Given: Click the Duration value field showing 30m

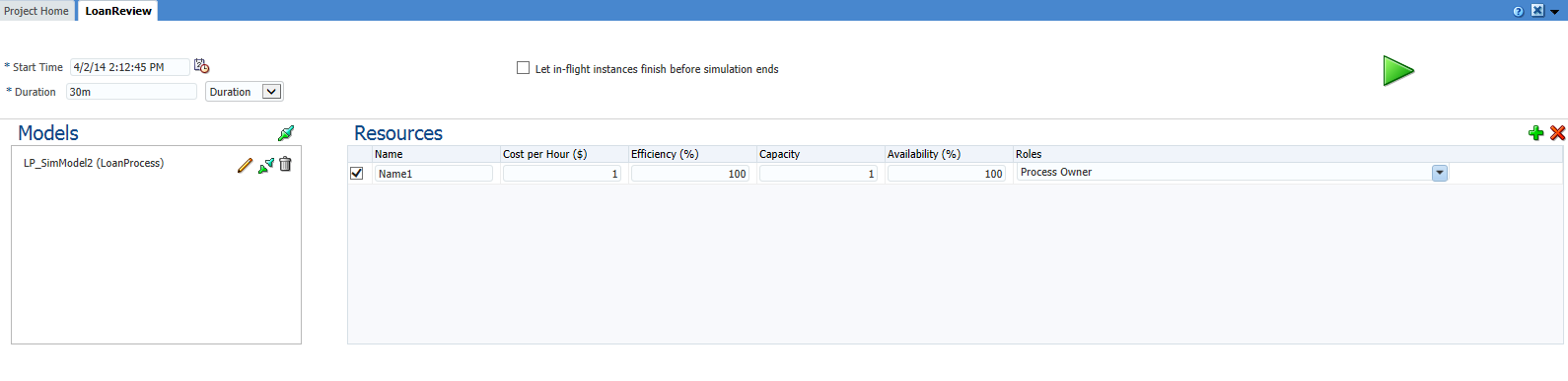Looking at the screenshot, I should click(x=131, y=92).
